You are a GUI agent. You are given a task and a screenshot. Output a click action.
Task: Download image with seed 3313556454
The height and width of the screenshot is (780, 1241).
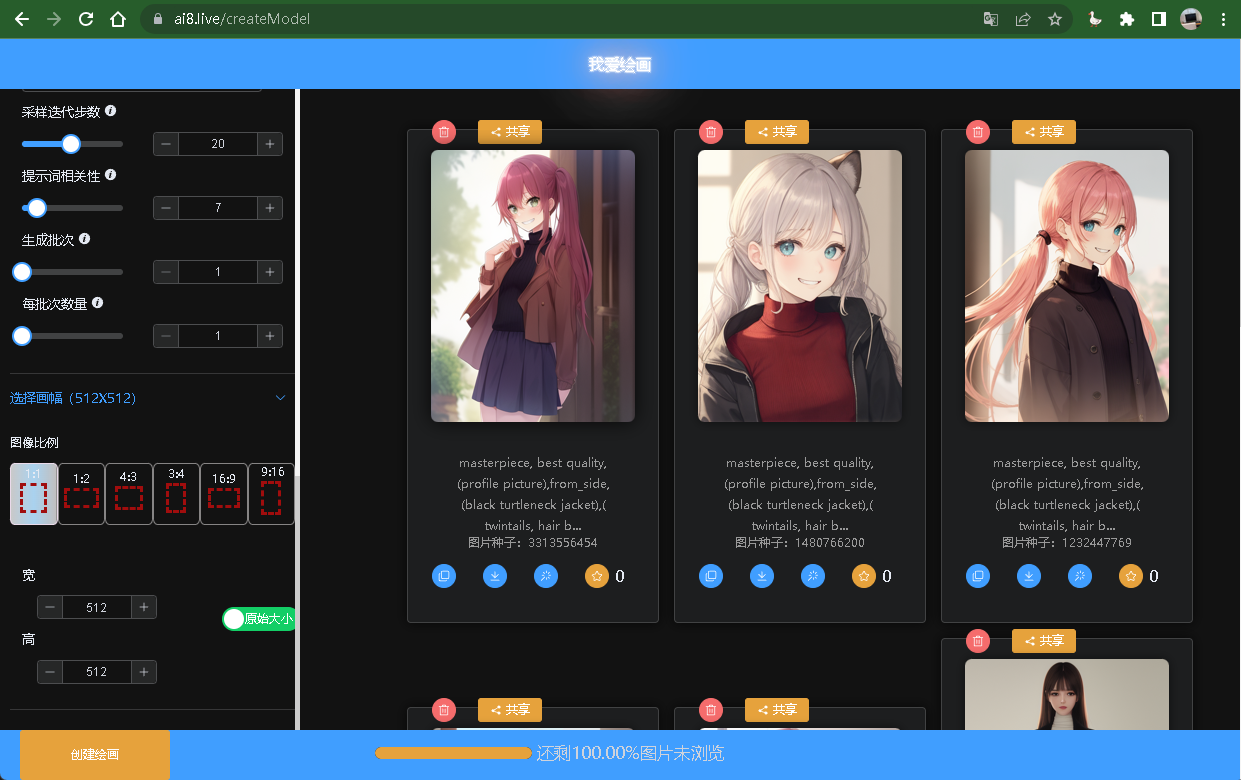coord(495,576)
